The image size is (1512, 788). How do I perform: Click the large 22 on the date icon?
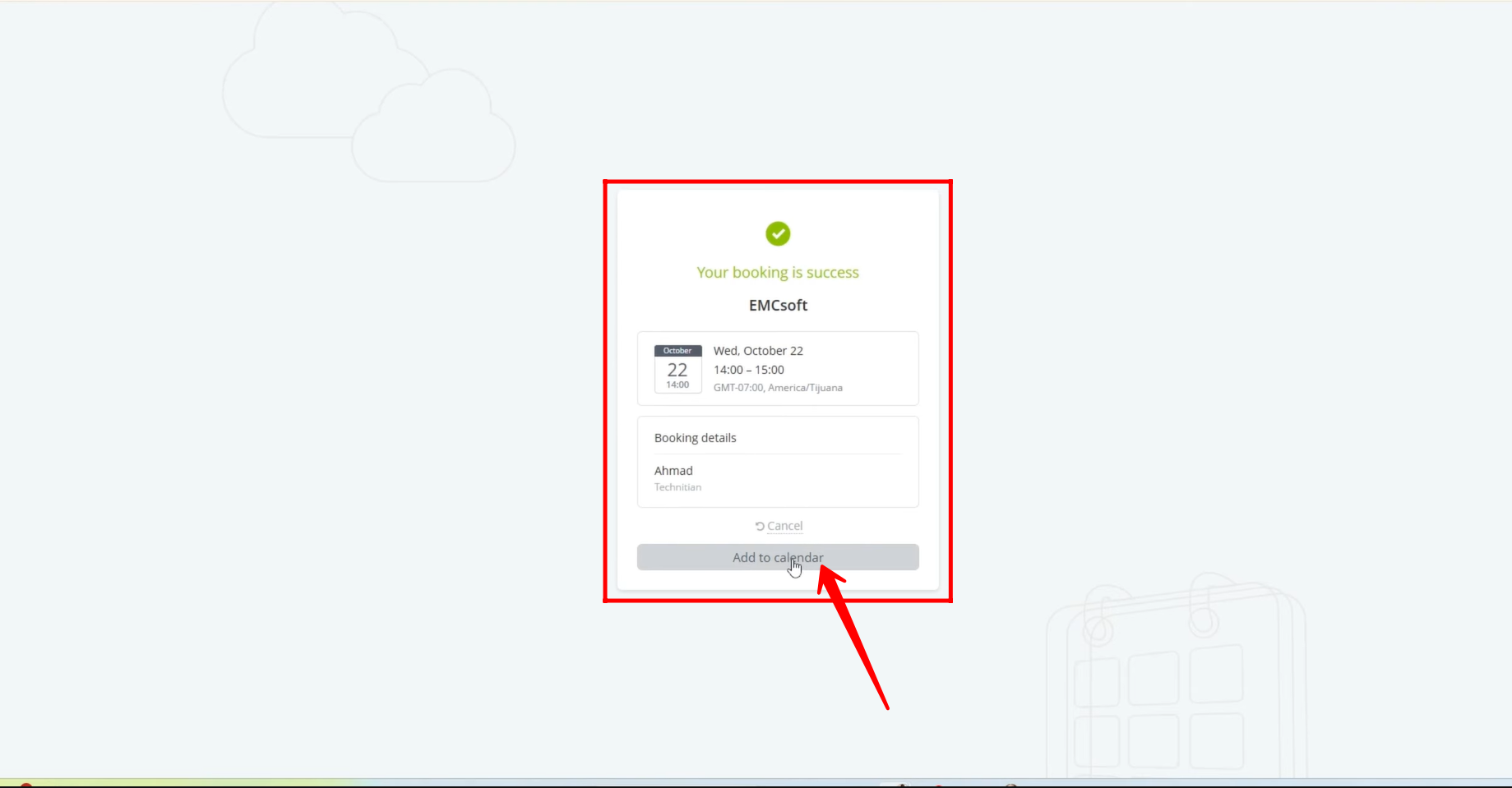[677, 370]
